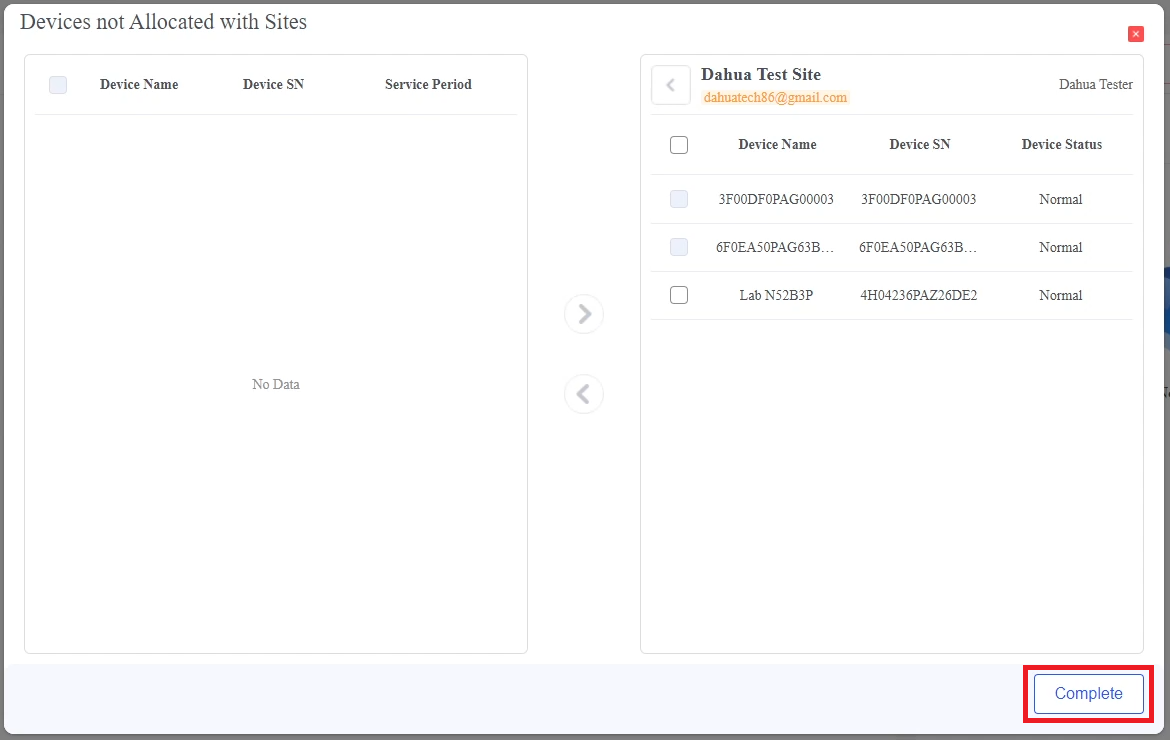This screenshot has width=1170, height=740.
Task: Click the Dahua Tester user label
Action: click(x=1095, y=85)
